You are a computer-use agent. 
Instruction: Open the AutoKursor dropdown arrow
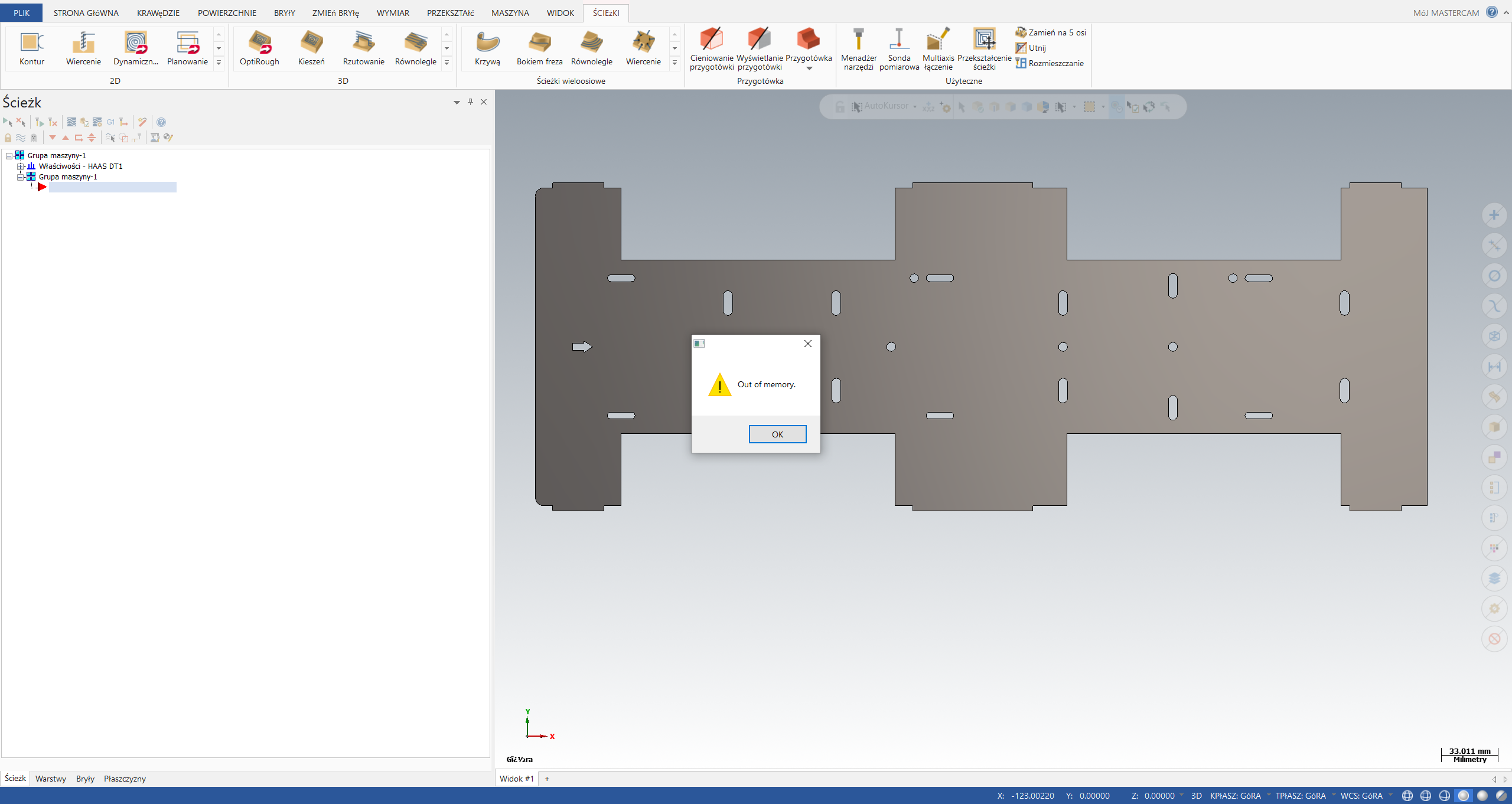915,107
